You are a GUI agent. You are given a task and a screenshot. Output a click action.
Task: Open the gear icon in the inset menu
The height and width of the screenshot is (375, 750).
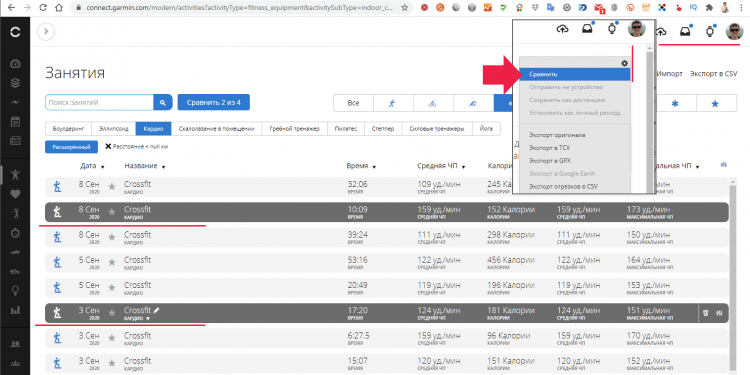[624, 63]
